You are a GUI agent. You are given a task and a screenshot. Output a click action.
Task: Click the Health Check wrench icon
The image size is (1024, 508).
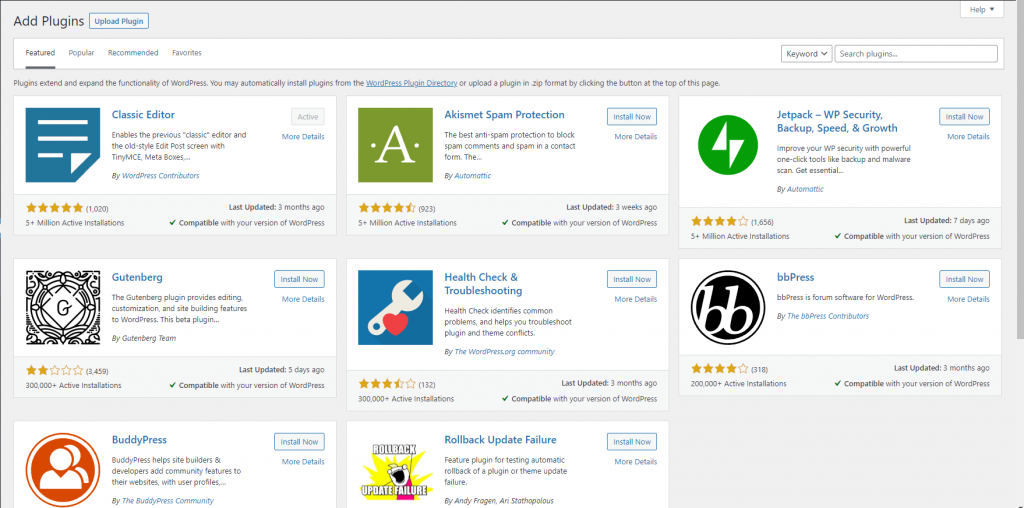click(395, 307)
